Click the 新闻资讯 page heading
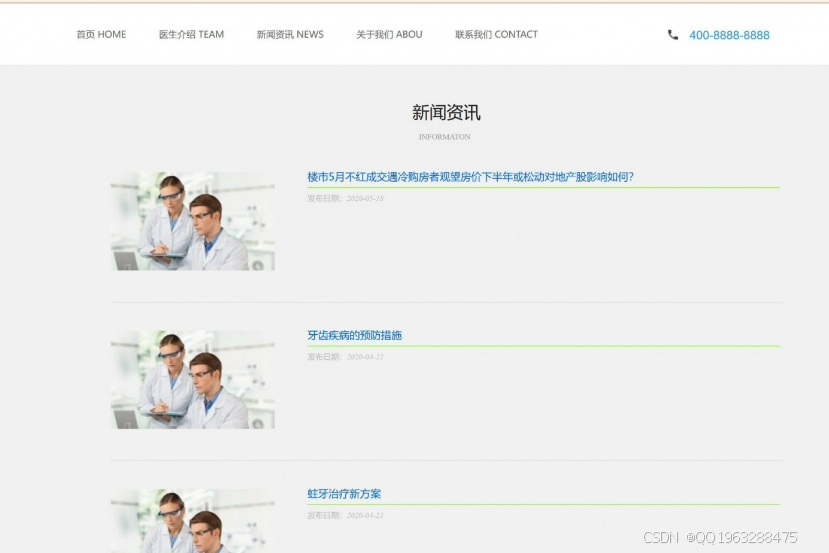829x553 pixels. pyautogui.click(x=446, y=113)
